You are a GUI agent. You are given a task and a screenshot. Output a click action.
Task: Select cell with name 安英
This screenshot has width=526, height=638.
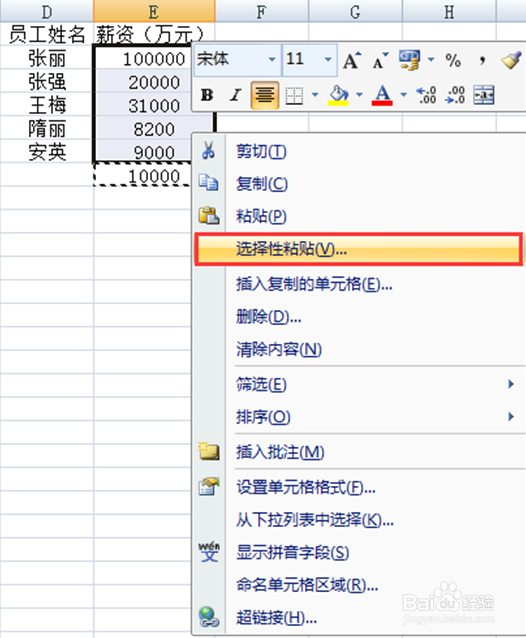(47, 152)
